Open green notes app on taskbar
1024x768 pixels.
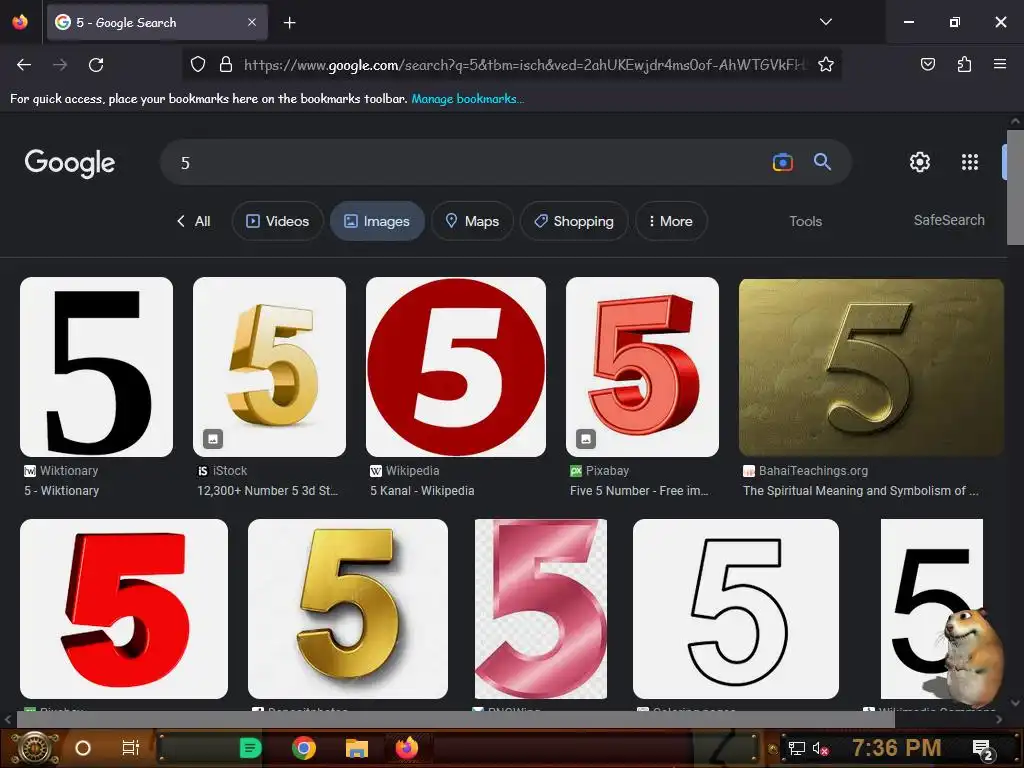pos(250,748)
